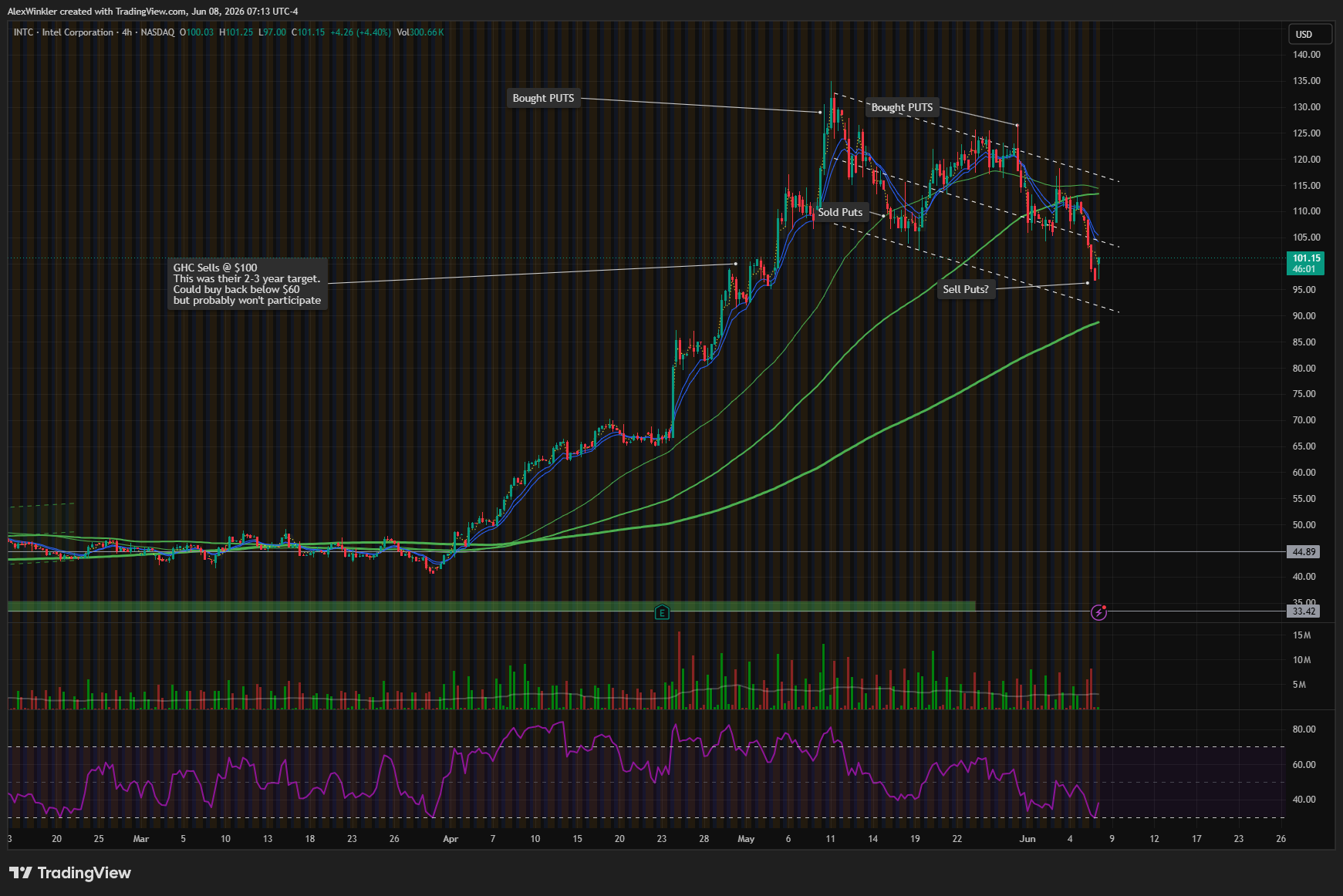Image resolution: width=1343 pixels, height=896 pixels.
Task: Click the purple lightning bolt event icon
Action: coord(1098,612)
